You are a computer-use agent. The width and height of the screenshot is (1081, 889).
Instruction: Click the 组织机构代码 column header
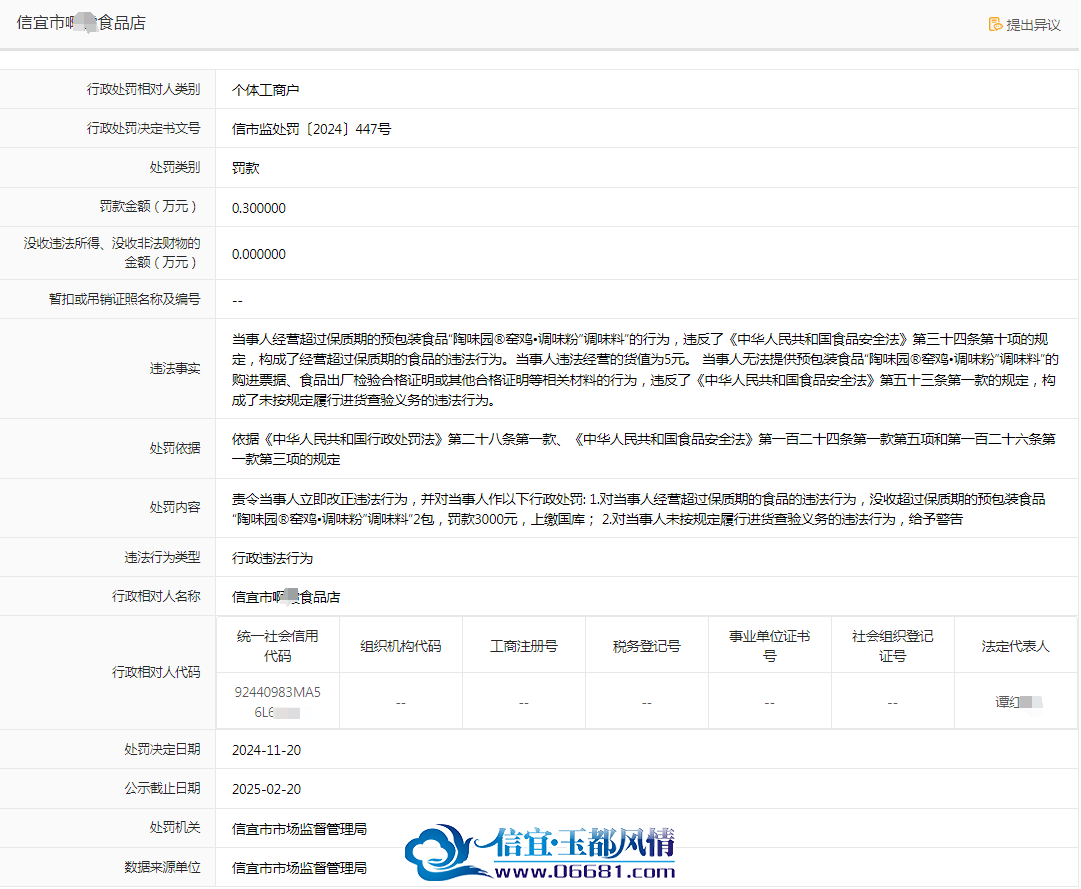point(401,646)
